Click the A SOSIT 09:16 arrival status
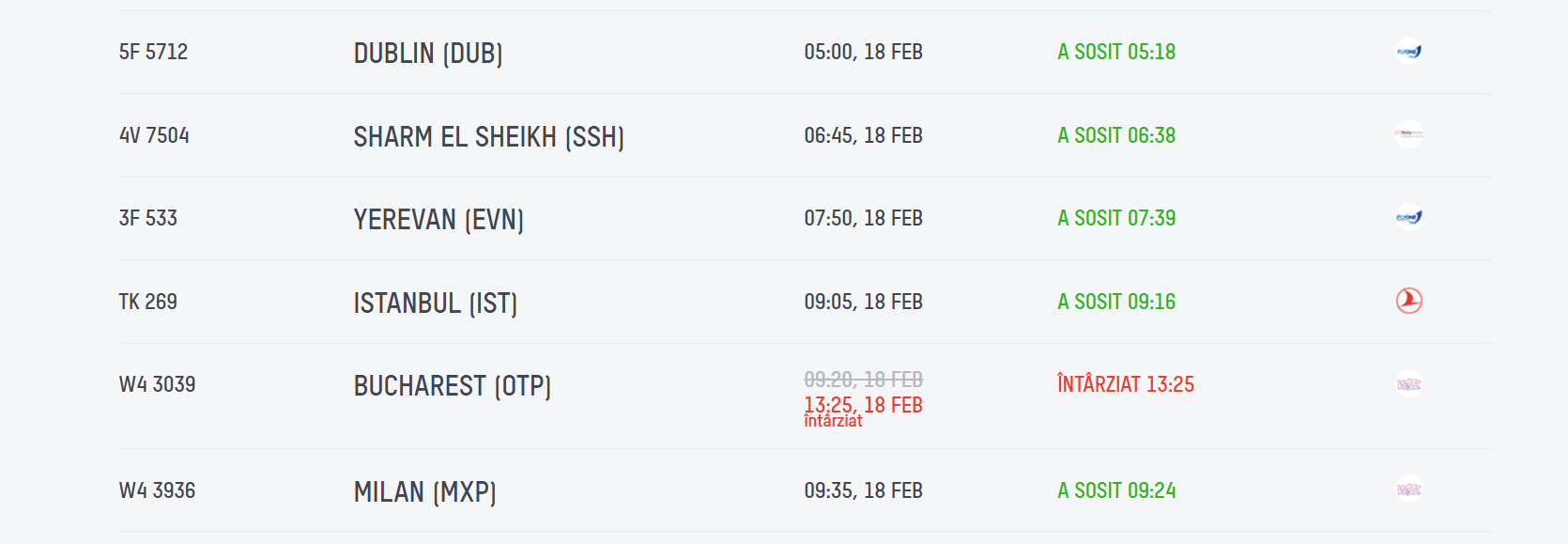 click(x=1116, y=302)
